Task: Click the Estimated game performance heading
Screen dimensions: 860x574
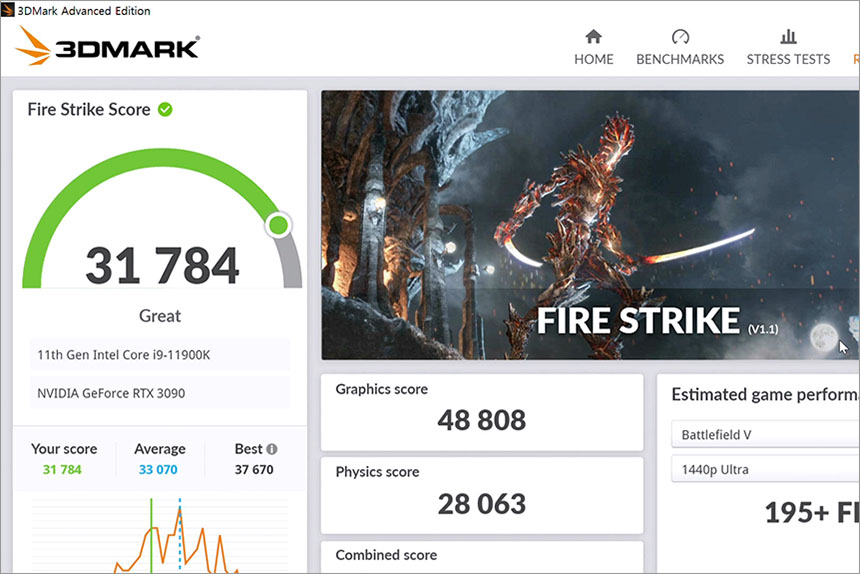Action: coord(765,395)
